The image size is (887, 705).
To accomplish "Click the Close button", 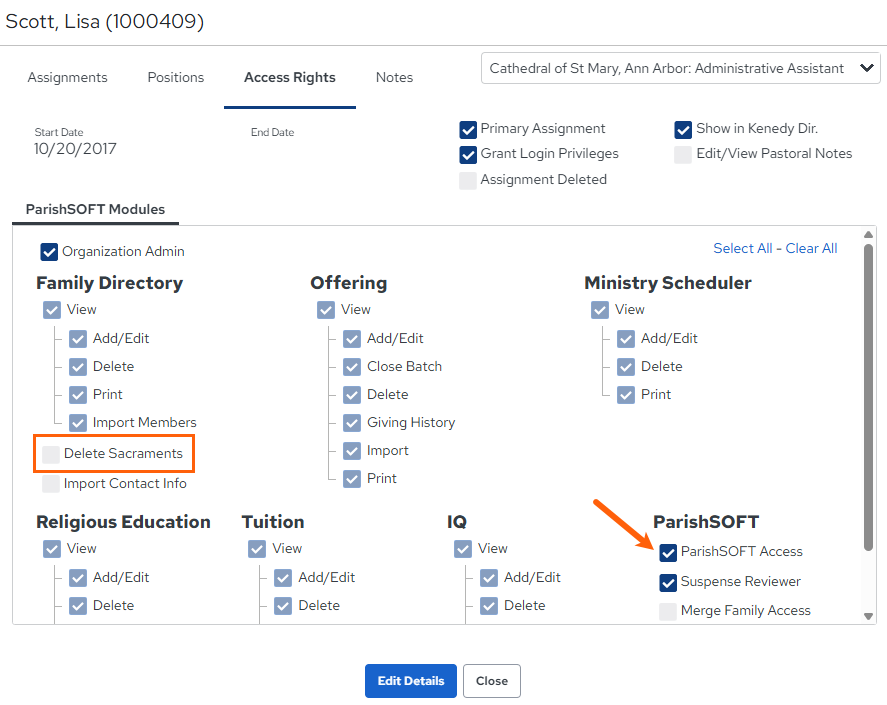I will click(x=492, y=681).
